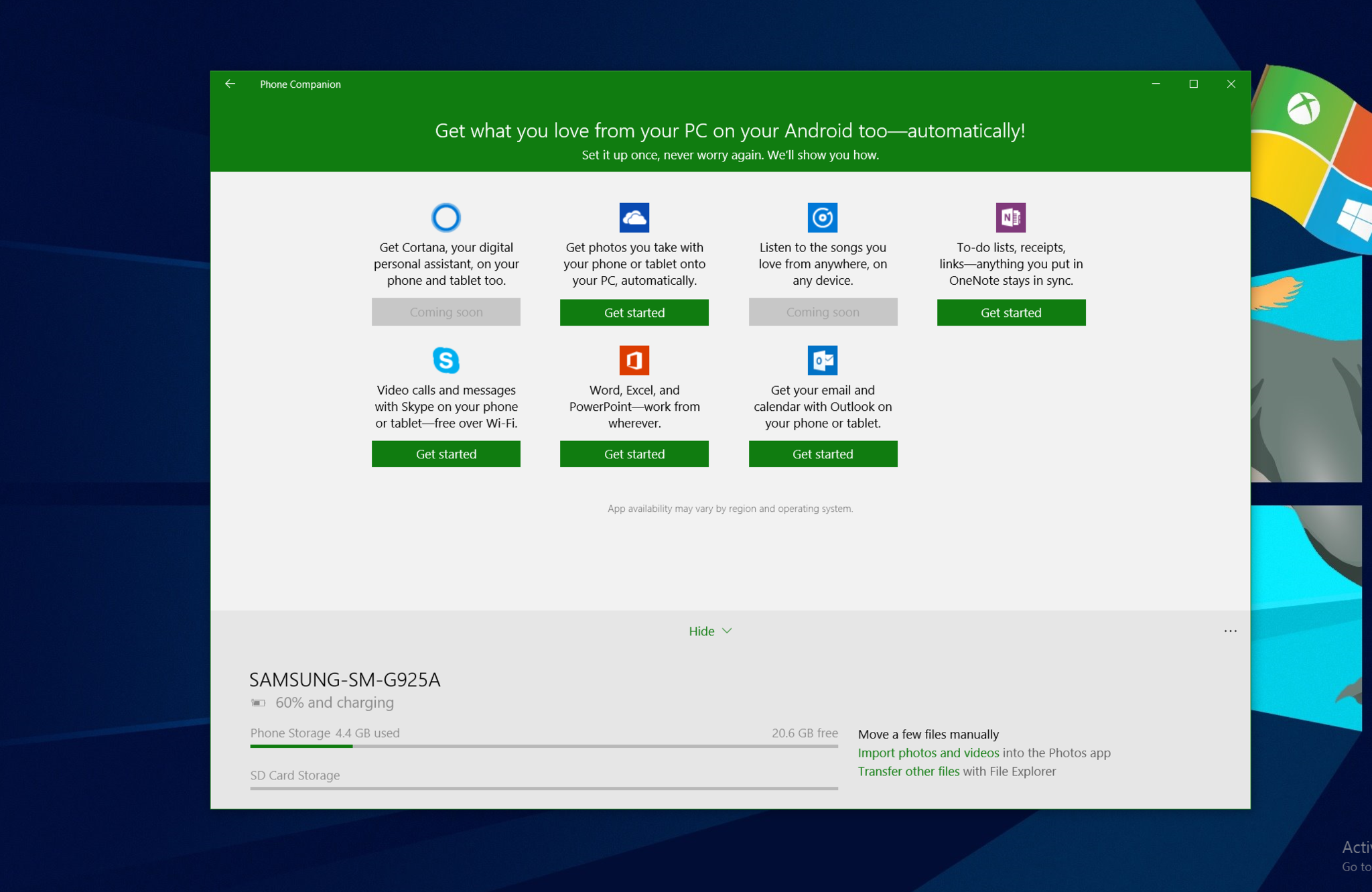
Task: Click the Xbox logo on the wallpaper tile
Action: tap(1303, 109)
